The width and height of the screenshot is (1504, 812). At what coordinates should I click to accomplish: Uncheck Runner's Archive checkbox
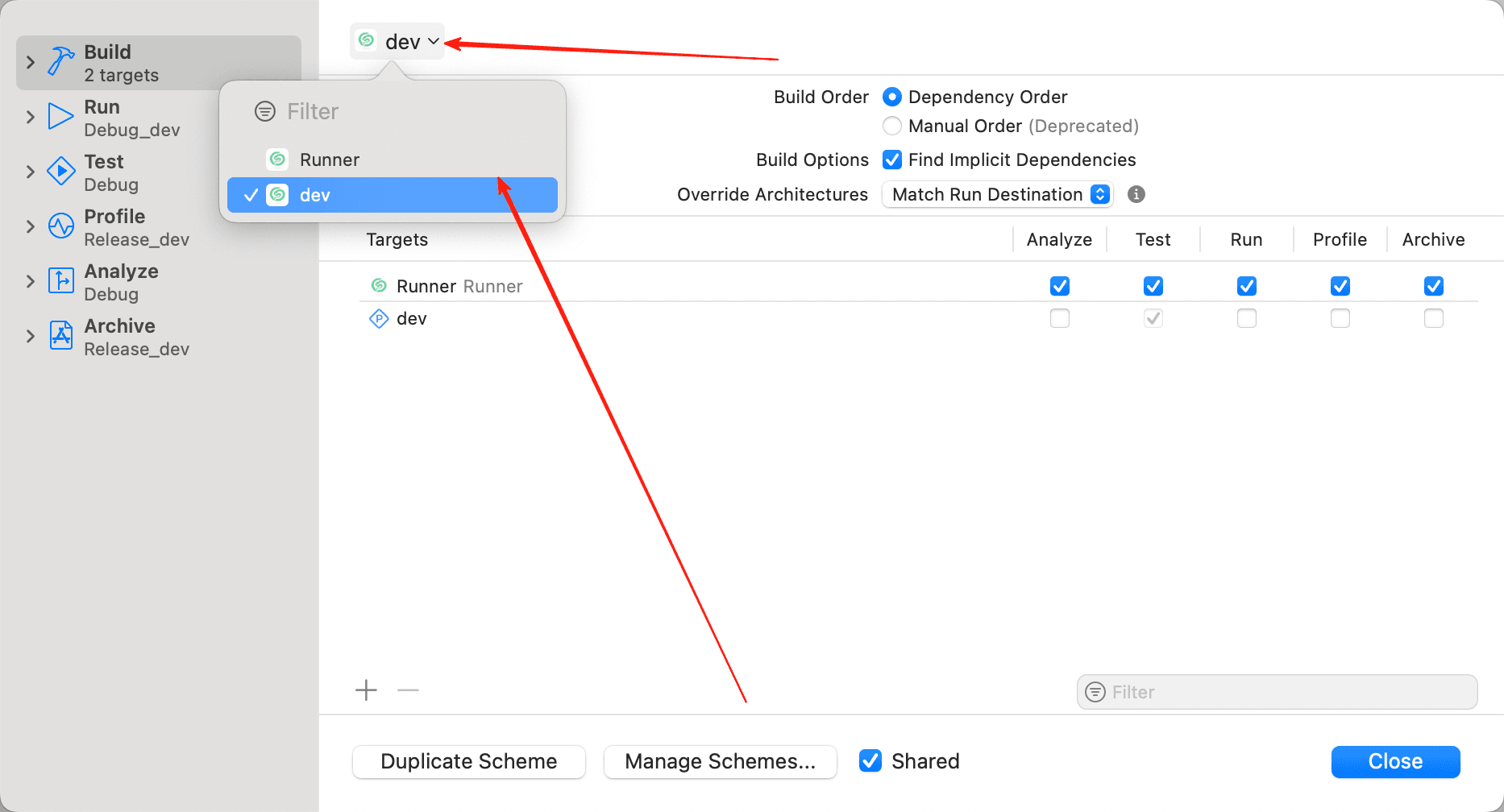point(1433,286)
